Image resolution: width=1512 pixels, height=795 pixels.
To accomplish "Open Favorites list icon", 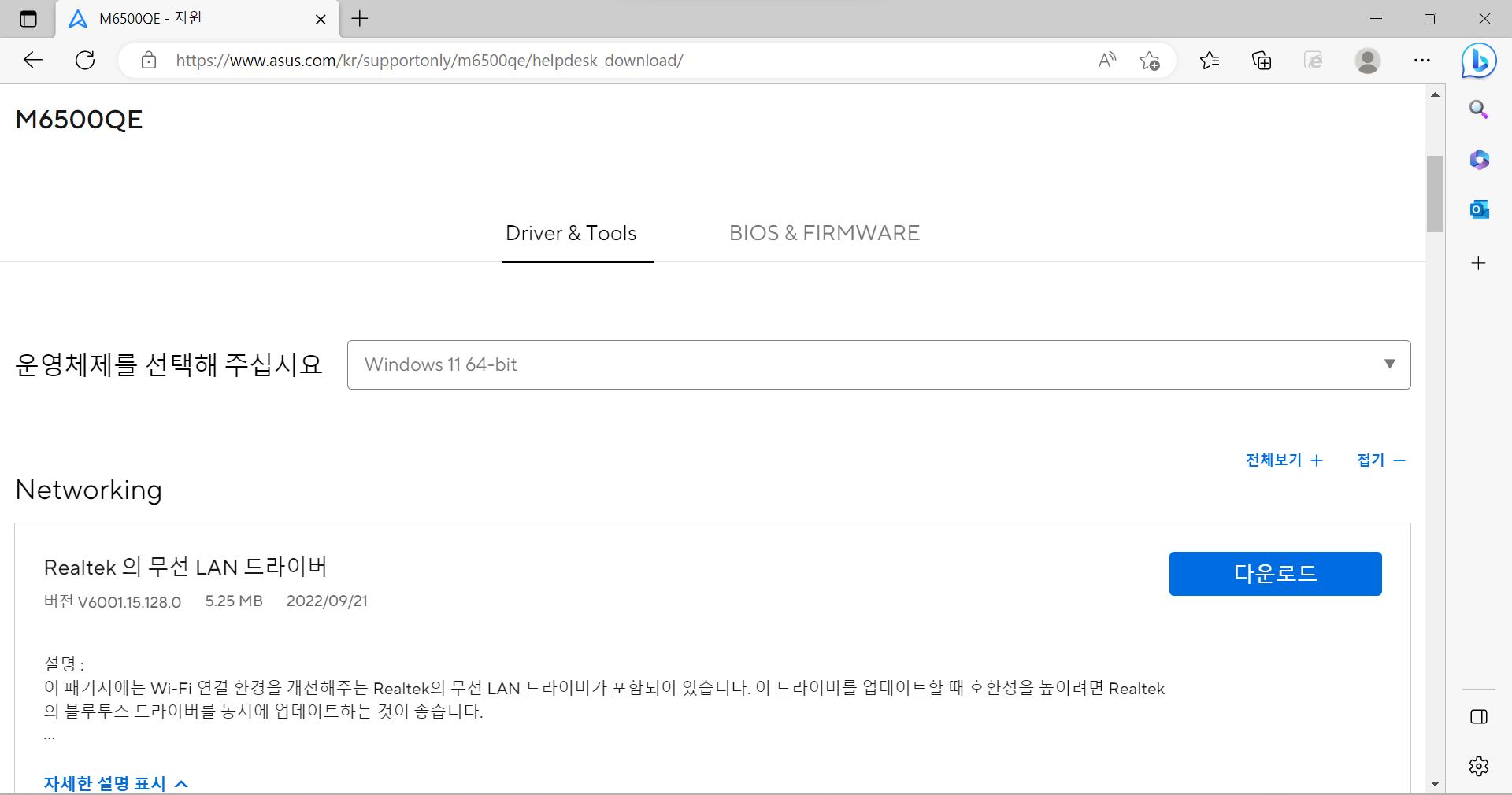I will pyautogui.click(x=1210, y=60).
